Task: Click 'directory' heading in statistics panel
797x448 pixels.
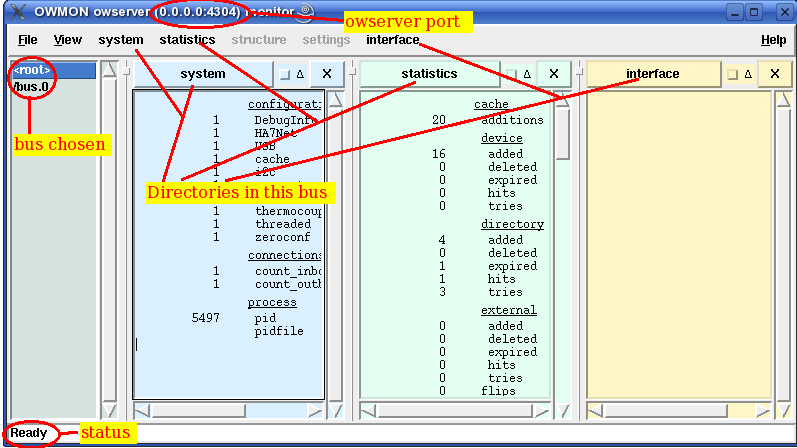Action: coord(512,224)
